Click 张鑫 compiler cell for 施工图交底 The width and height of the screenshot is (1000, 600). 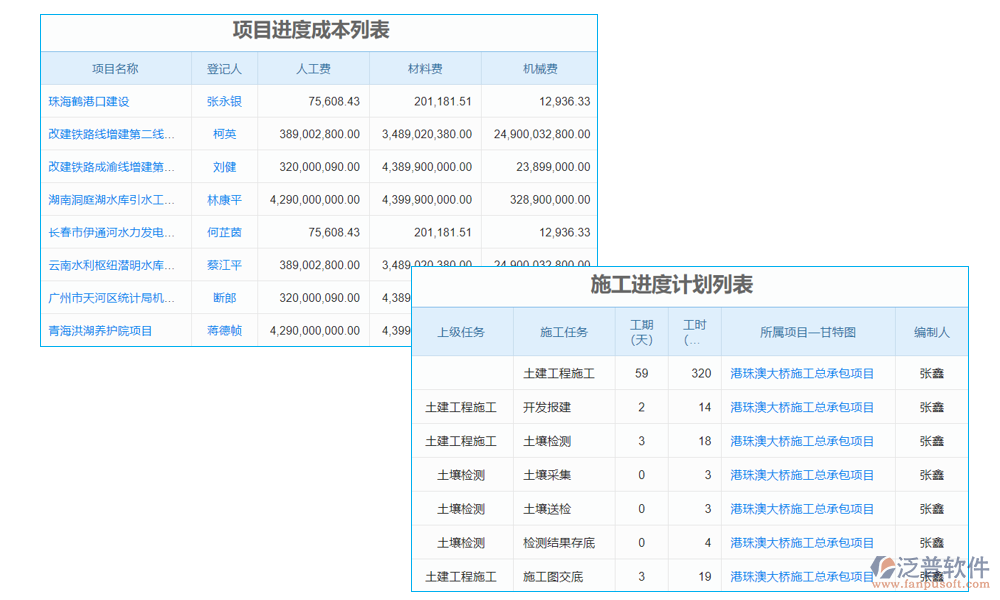931,576
